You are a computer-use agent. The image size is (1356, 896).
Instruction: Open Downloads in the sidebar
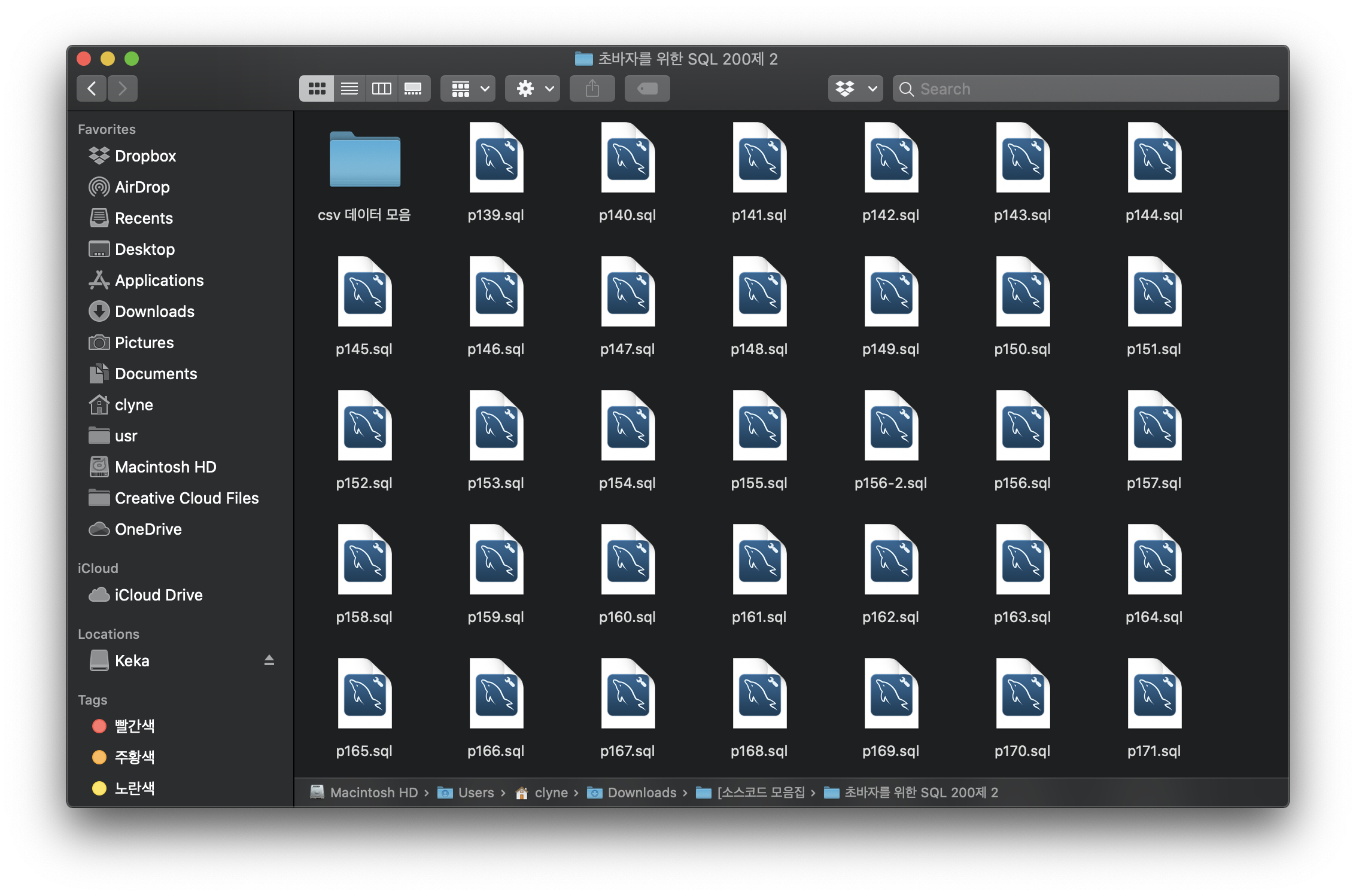pos(154,312)
